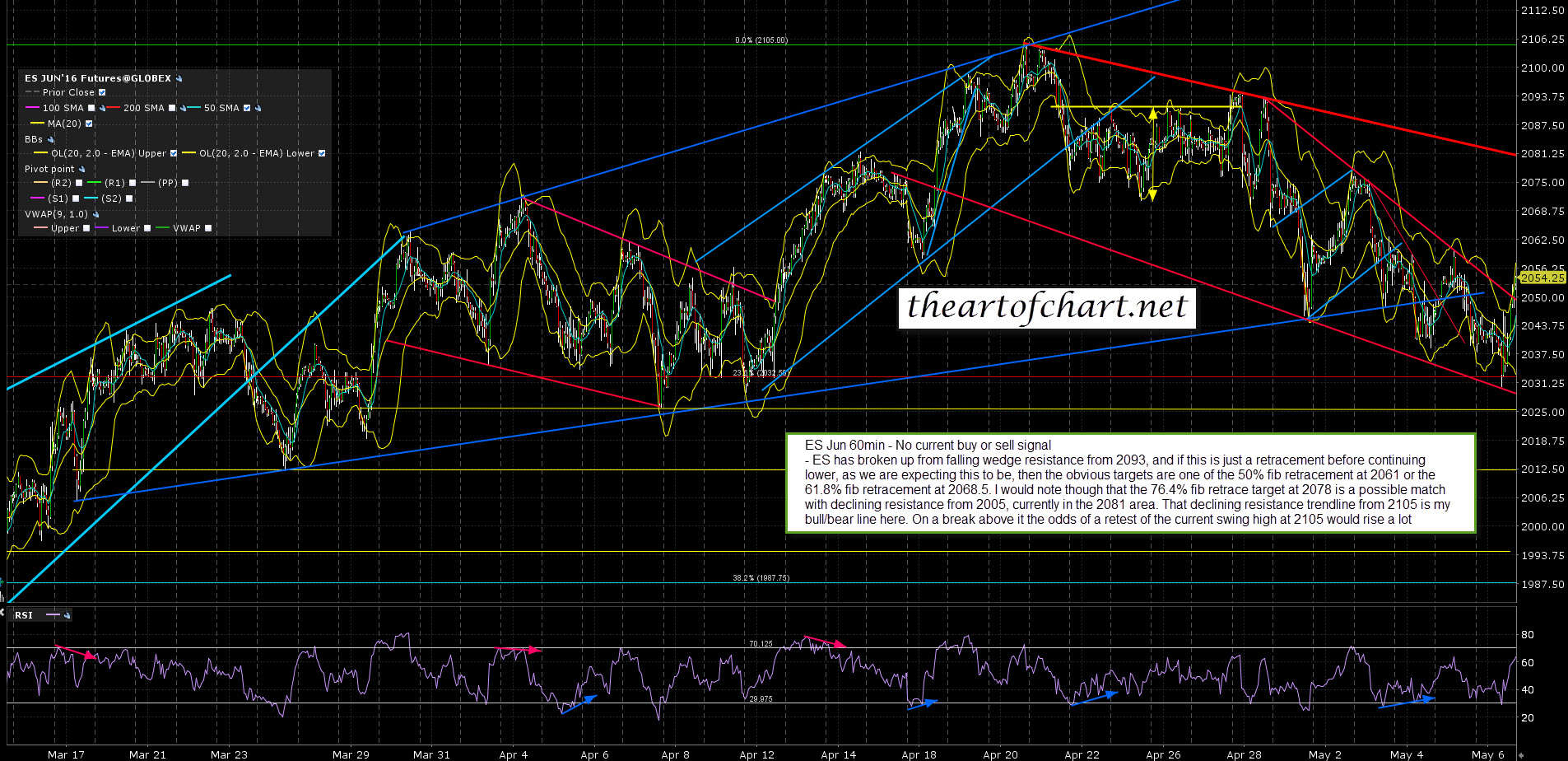The width and height of the screenshot is (1568, 761).
Task: Enable the 100 SMA checkbox
Action: [x=91, y=109]
